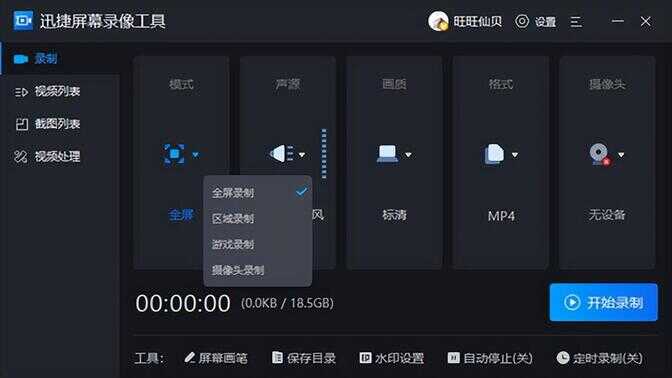Choose 游戏录制 from the mode menu
Screen dimensions: 672x378
[x=258, y=244]
